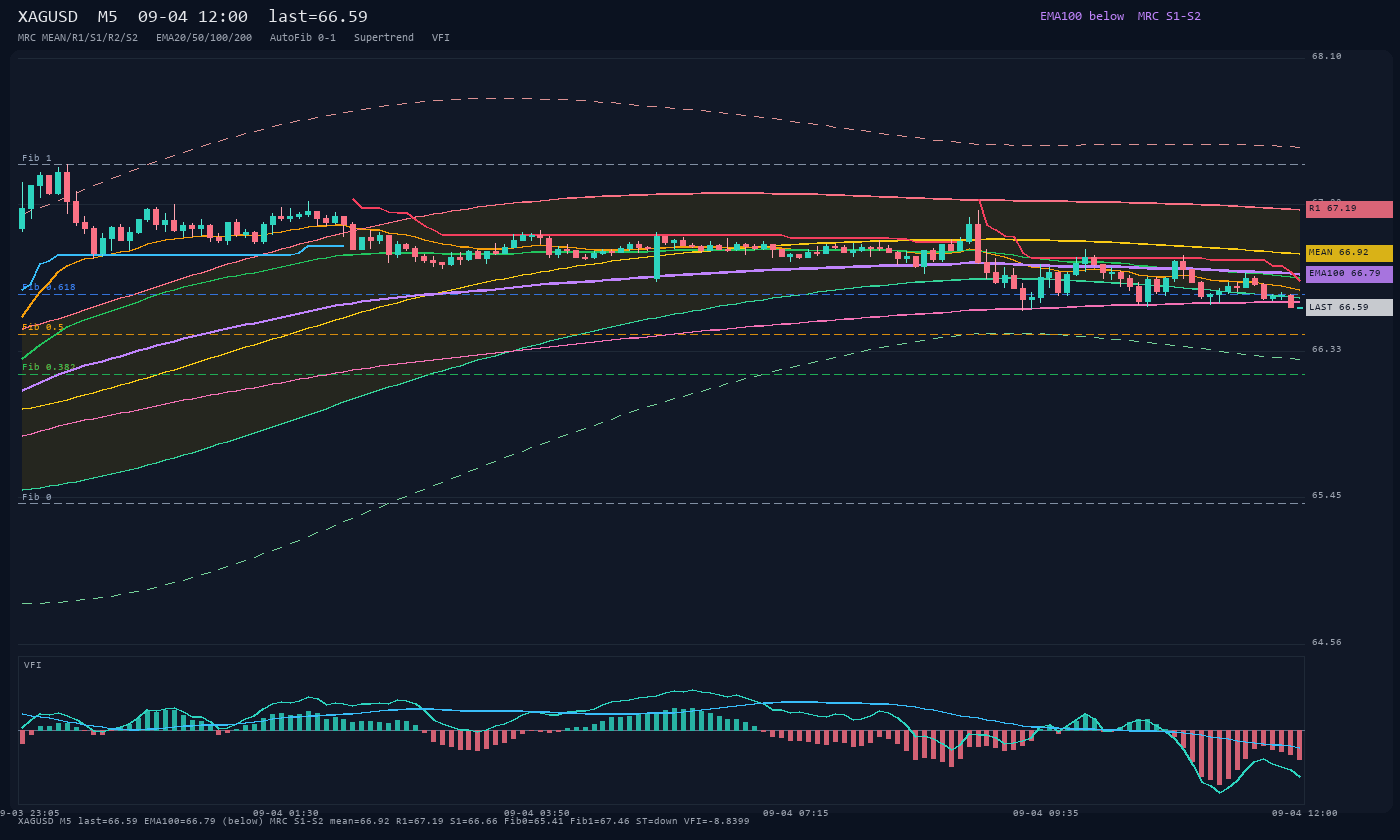Select the EMA20/50/100/200 legend entry
Image resolution: width=1400 pixels, height=840 pixels.
[204, 38]
